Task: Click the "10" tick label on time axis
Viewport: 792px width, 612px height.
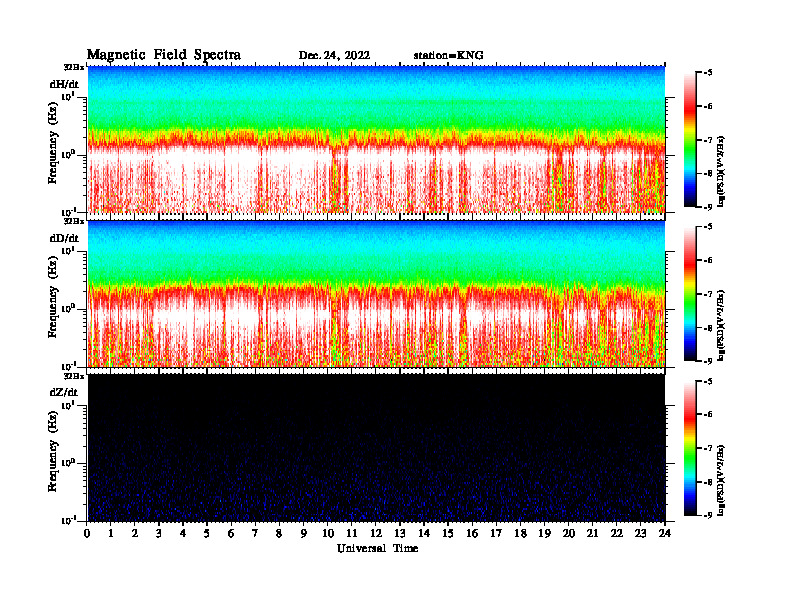Action: (x=327, y=534)
